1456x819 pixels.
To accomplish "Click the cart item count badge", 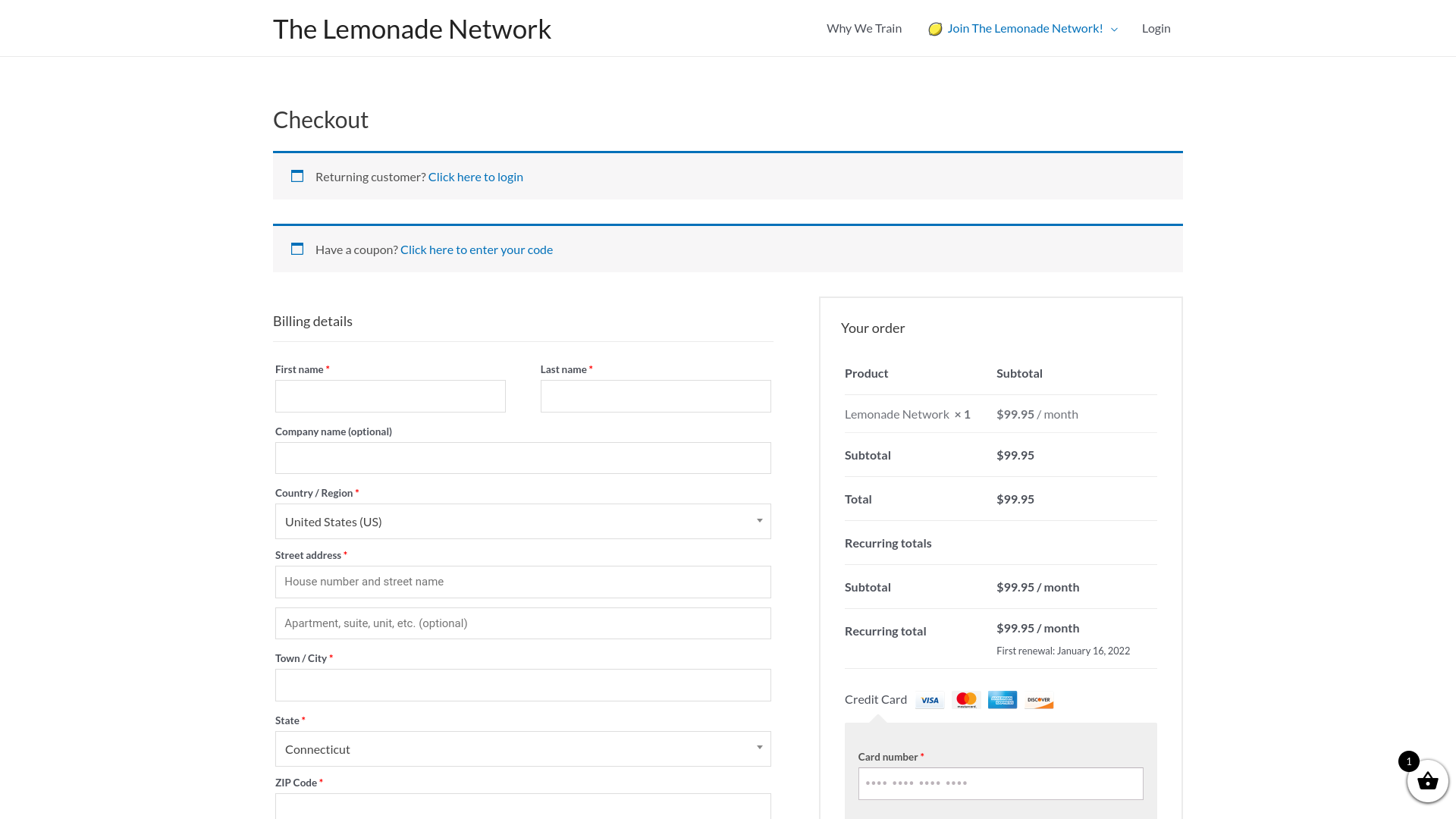I will tap(1409, 761).
